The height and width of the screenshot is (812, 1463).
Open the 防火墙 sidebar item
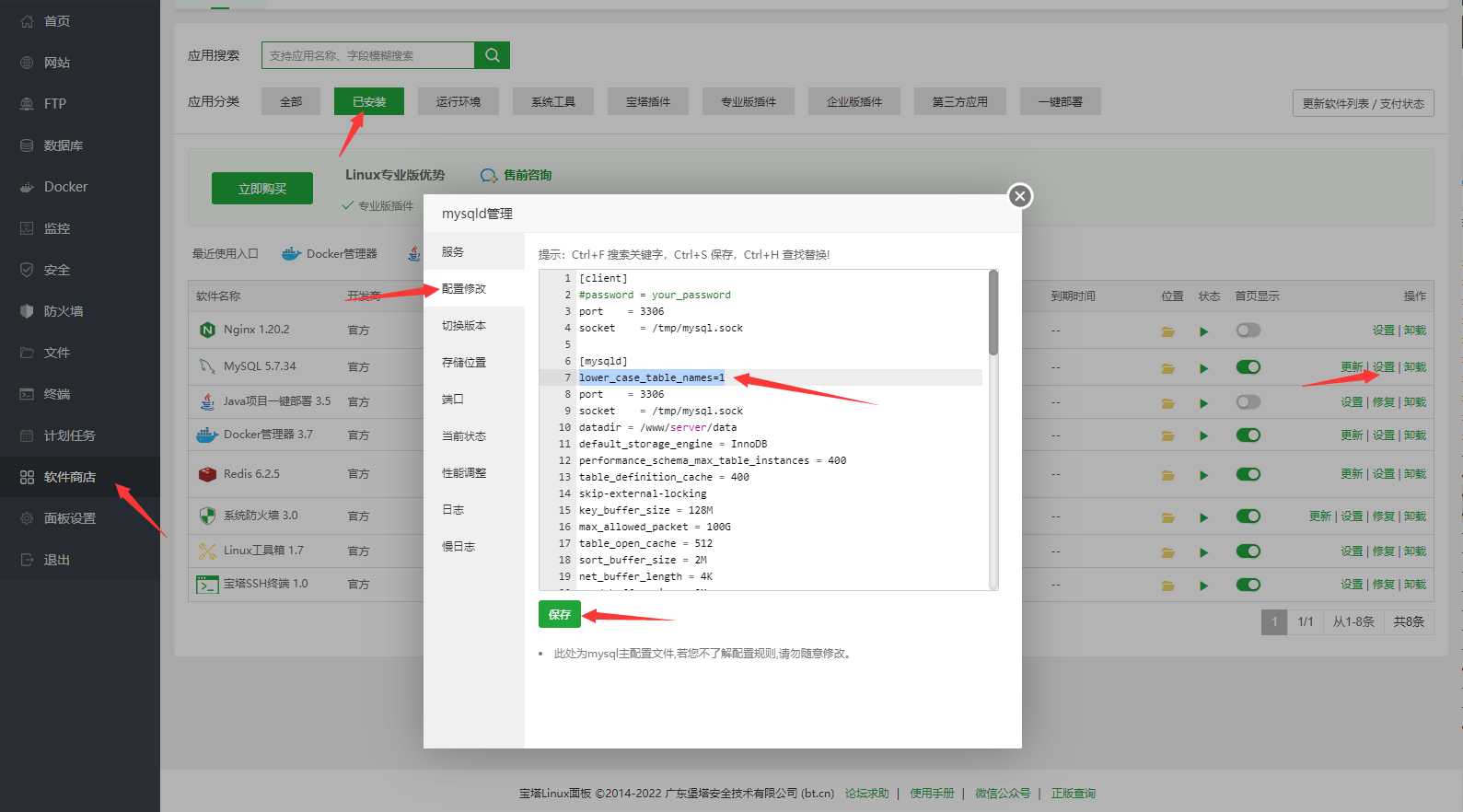pyautogui.click(x=63, y=311)
